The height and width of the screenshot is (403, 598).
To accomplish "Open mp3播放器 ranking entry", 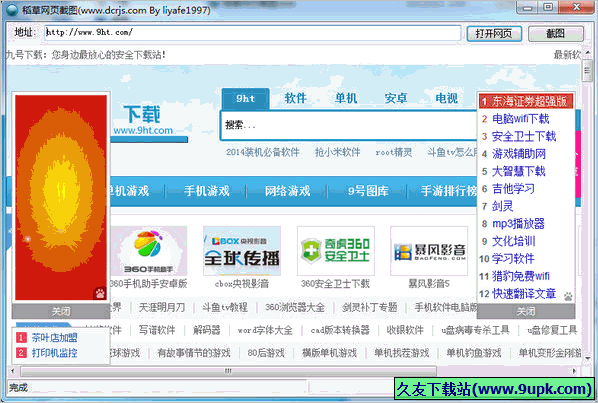I will click(x=518, y=224).
